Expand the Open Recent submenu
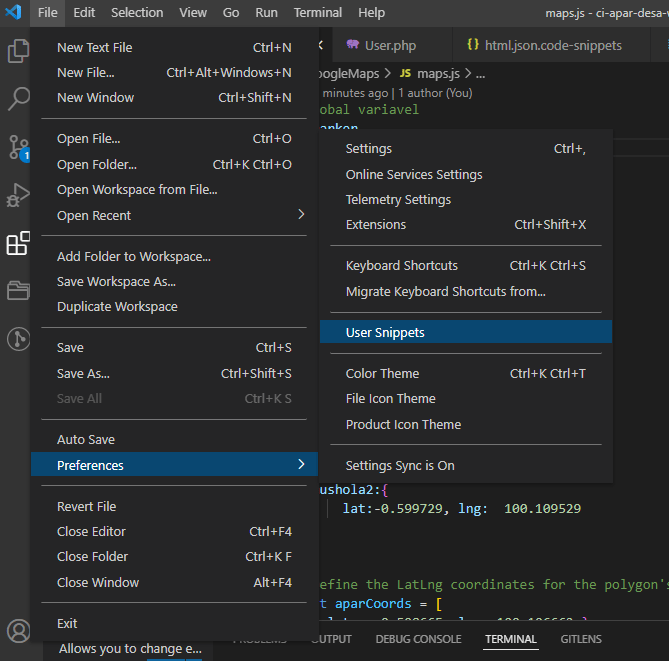 (x=174, y=215)
